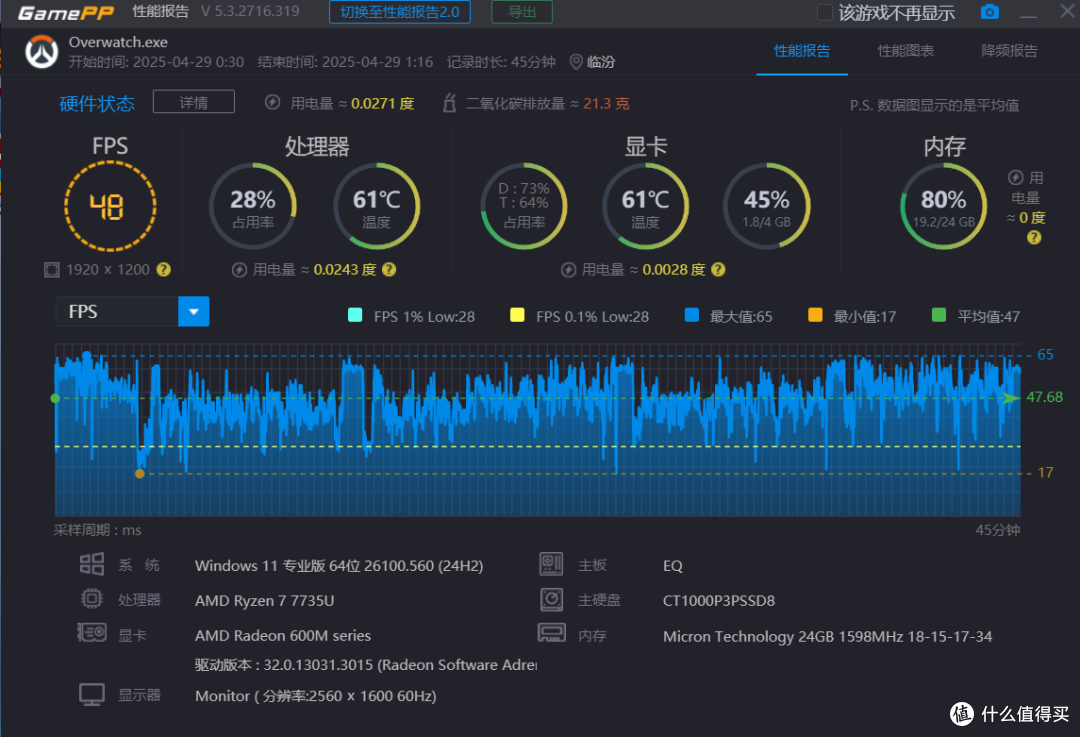Click the processor 28% usage gauge
The width and height of the screenshot is (1080, 737).
point(253,206)
